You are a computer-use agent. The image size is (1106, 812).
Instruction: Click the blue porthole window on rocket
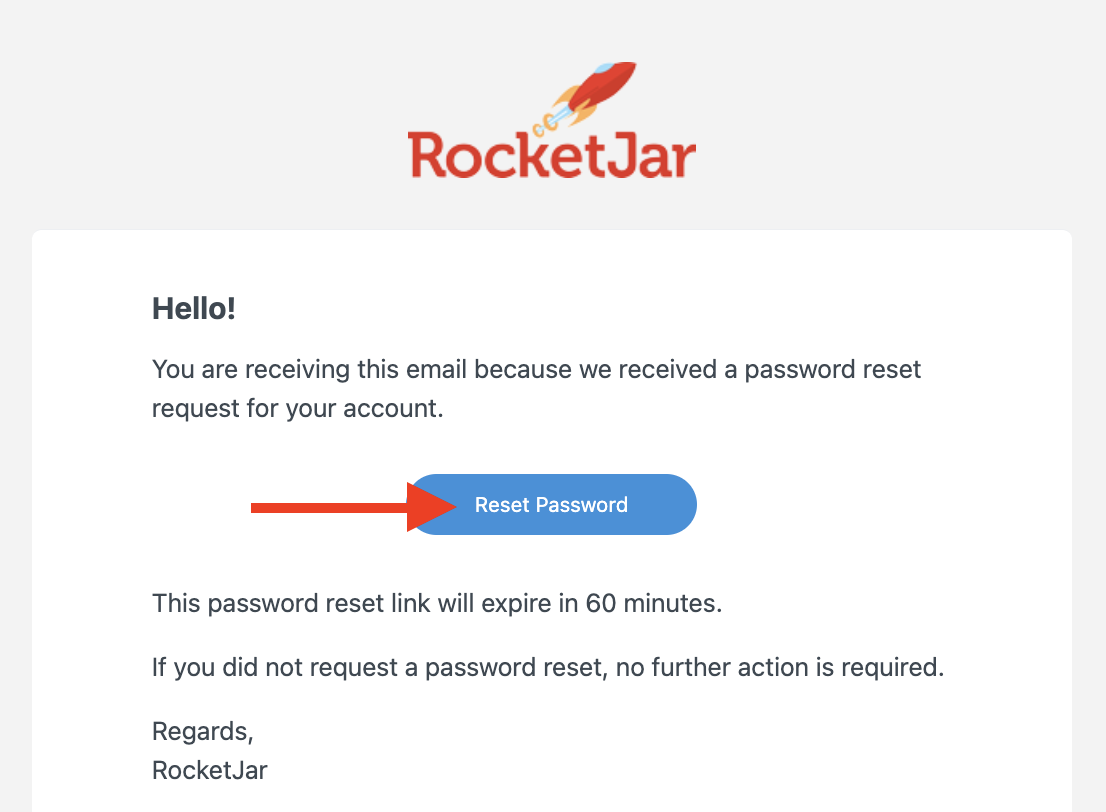point(603,68)
